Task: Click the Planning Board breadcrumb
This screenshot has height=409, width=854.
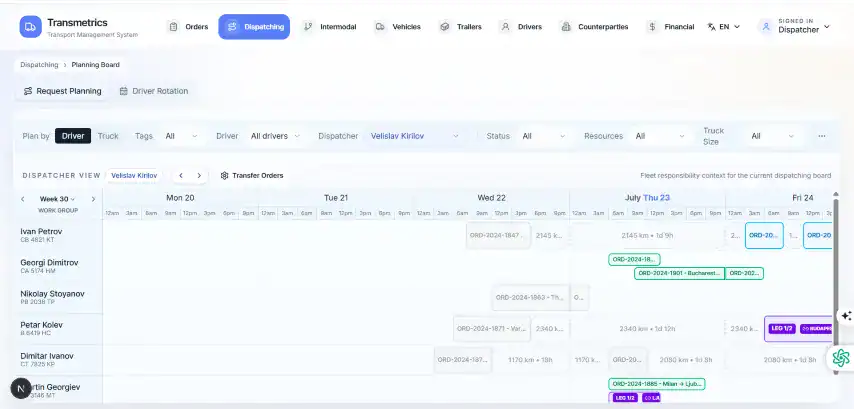Action: (x=95, y=65)
